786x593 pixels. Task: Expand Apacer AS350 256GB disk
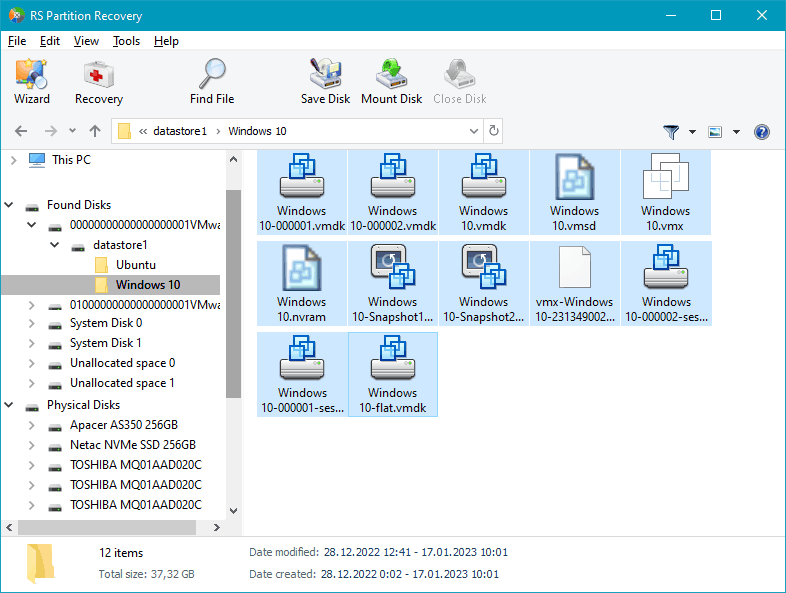point(32,425)
